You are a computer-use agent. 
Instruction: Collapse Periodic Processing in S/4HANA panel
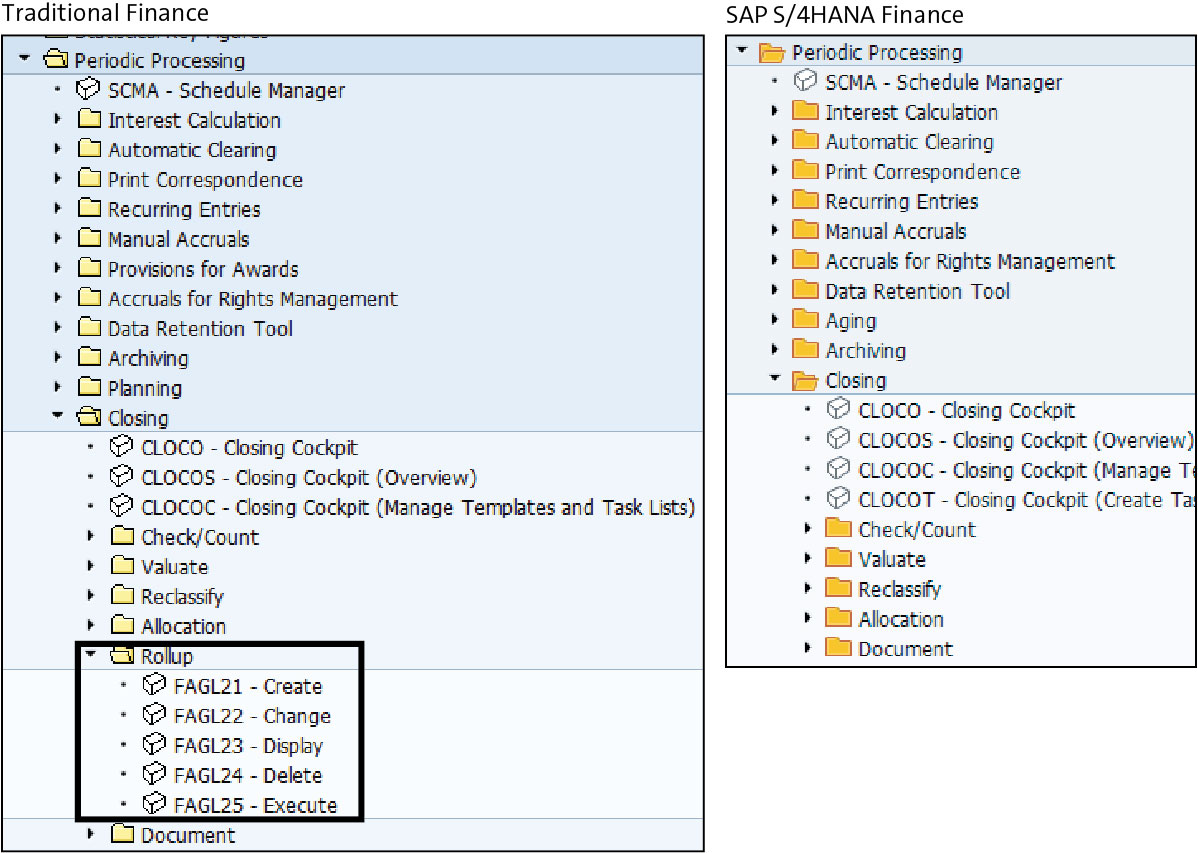click(741, 50)
